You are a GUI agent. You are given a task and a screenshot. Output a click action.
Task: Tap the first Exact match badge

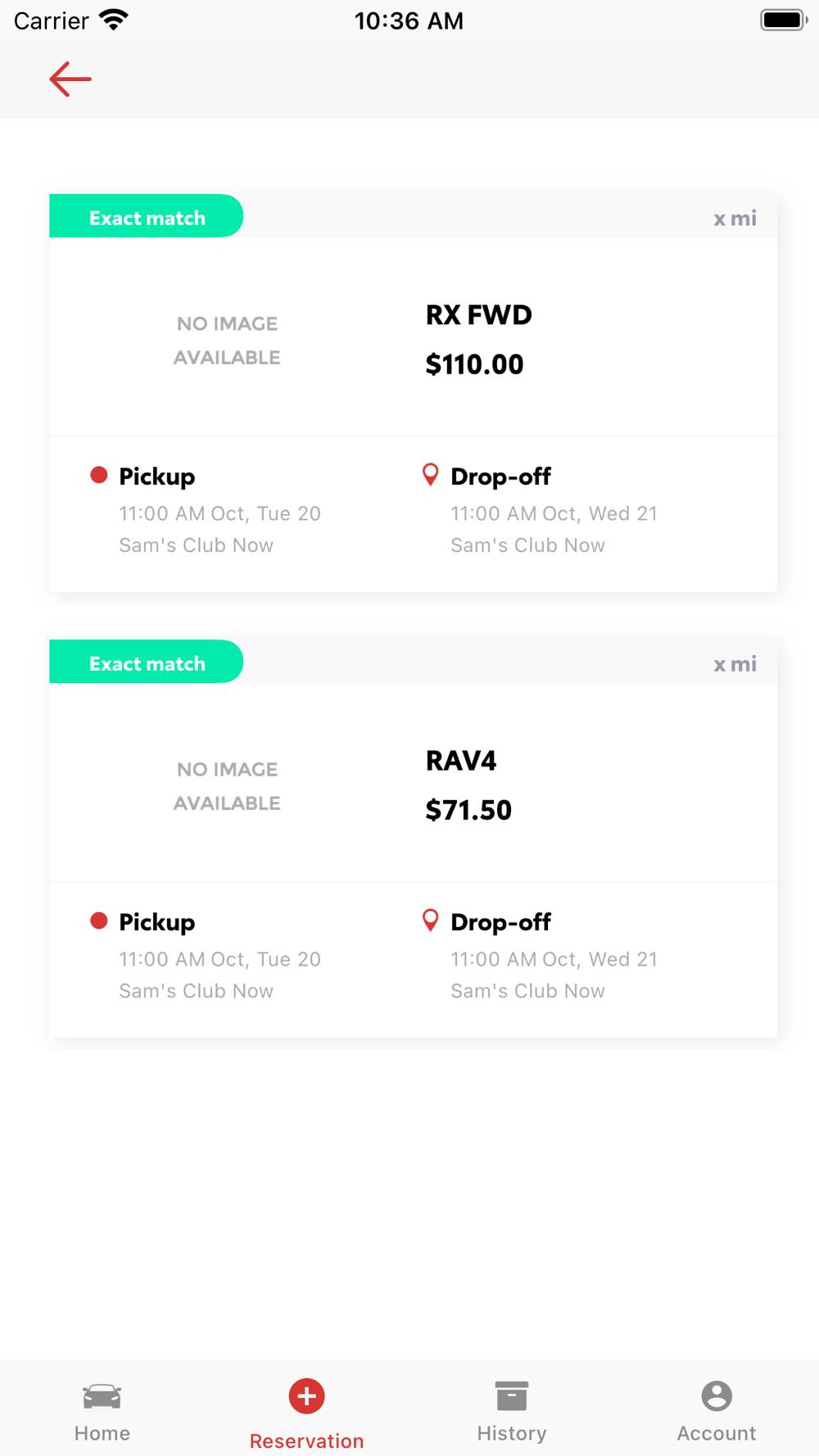(147, 216)
